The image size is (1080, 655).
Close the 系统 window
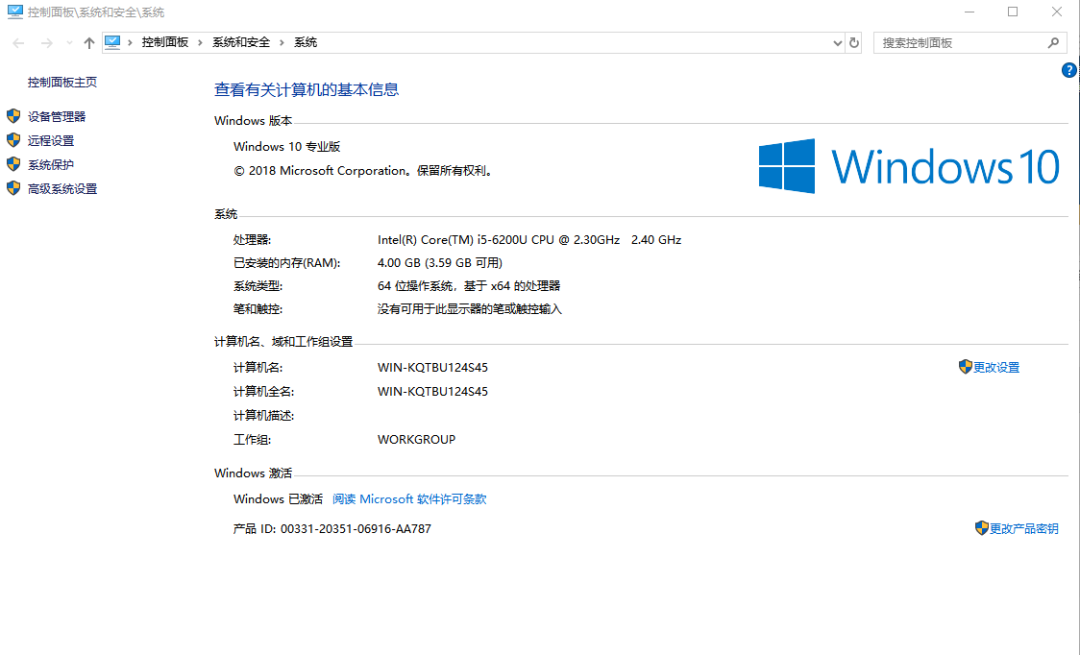1057,12
